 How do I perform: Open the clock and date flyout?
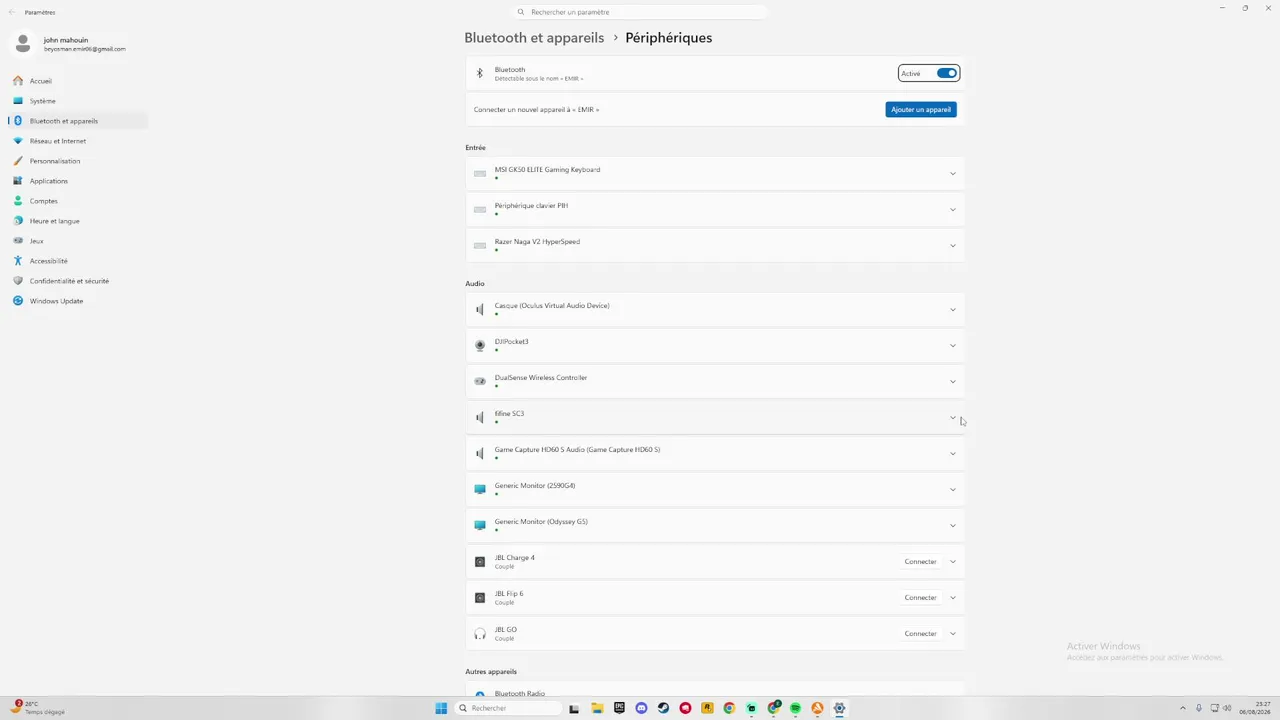pyautogui.click(x=1255, y=708)
